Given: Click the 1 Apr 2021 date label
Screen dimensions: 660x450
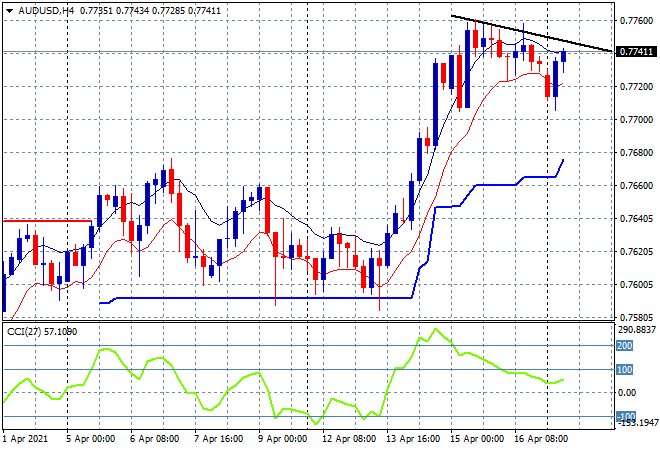Looking at the screenshot, I should [26, 439].
